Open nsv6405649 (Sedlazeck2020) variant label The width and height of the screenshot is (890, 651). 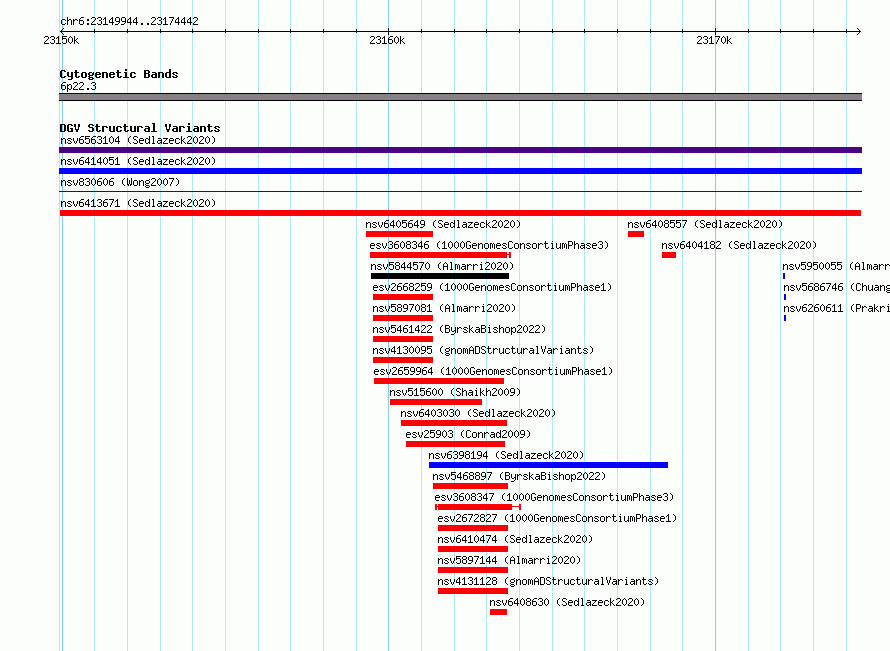point(443,224)
